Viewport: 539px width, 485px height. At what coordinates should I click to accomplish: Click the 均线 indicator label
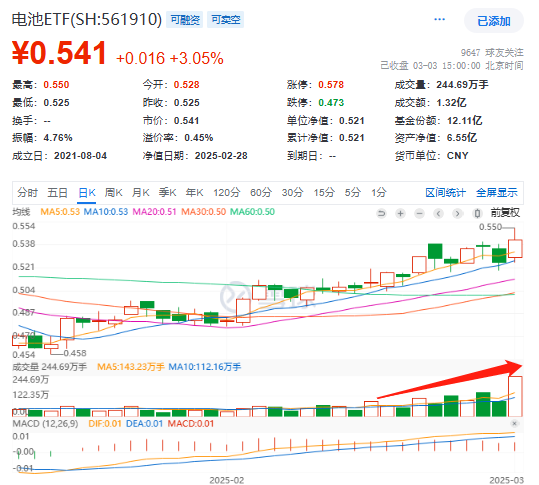coord(21,212)
